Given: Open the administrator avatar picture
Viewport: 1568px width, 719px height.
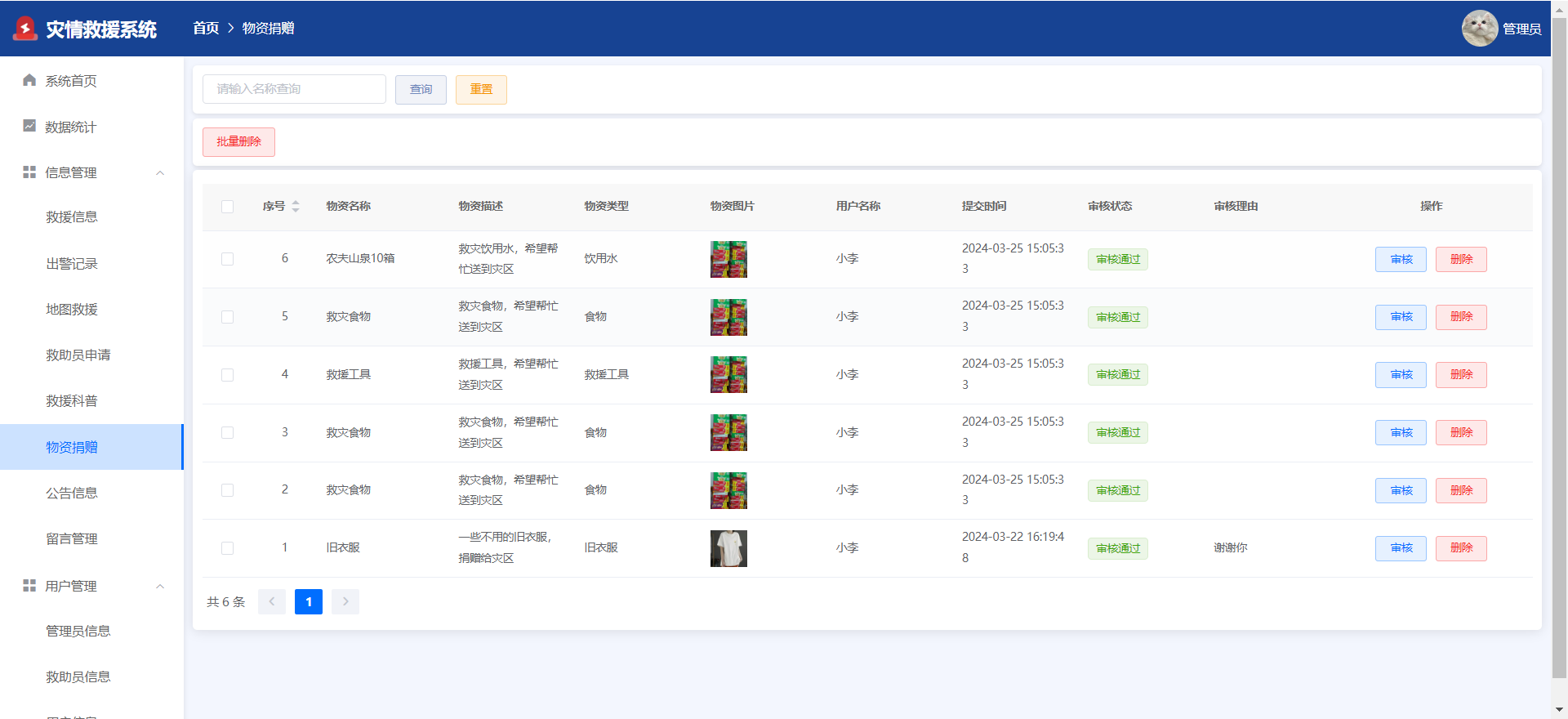Looking at the screenshot, I should pos(1479,29).
